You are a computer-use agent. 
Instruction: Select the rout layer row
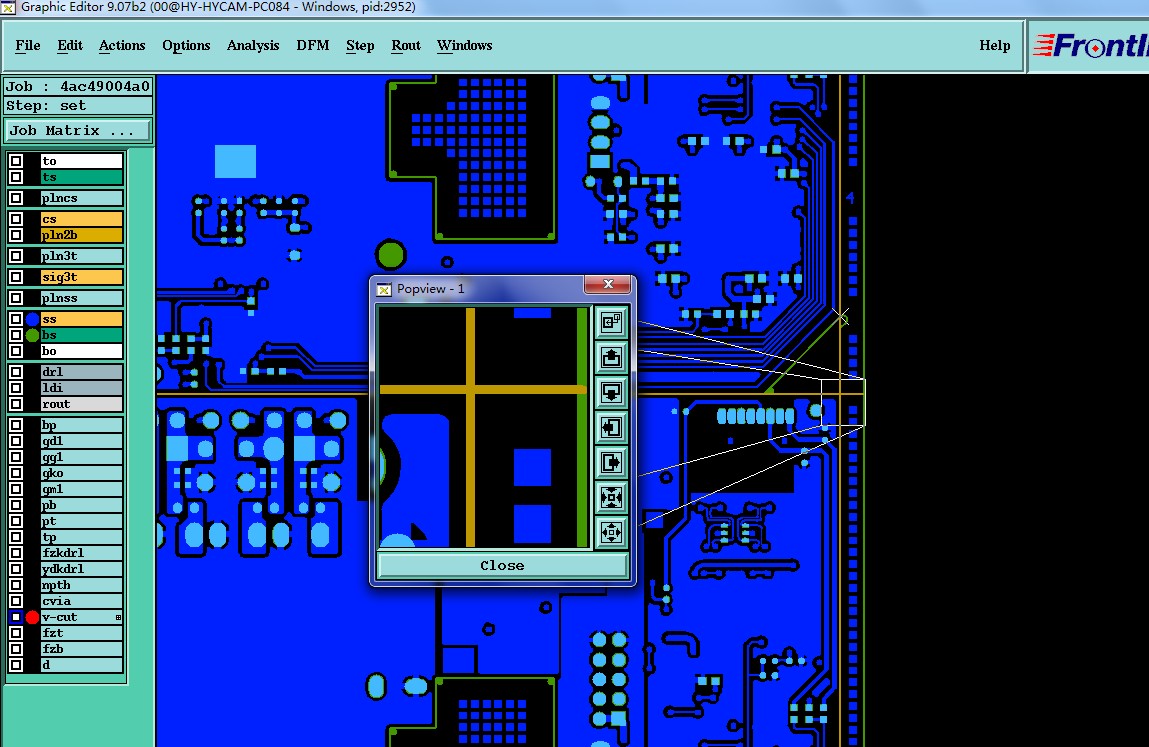[x=81, y=404]
